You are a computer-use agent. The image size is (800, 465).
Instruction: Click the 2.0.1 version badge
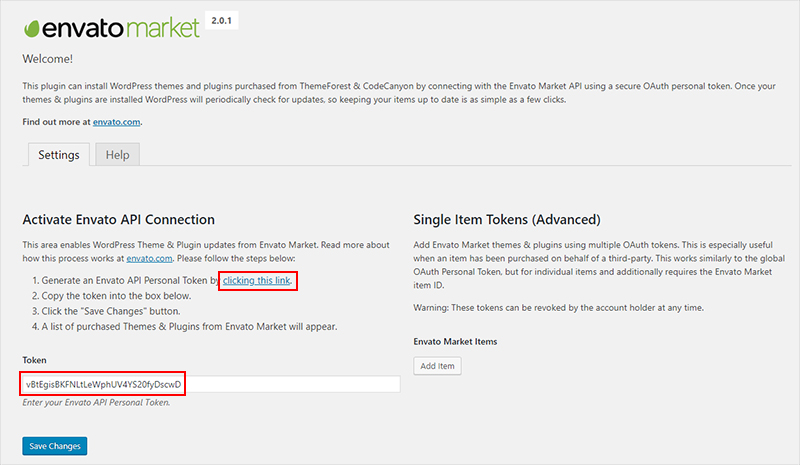tap(221, 20)
